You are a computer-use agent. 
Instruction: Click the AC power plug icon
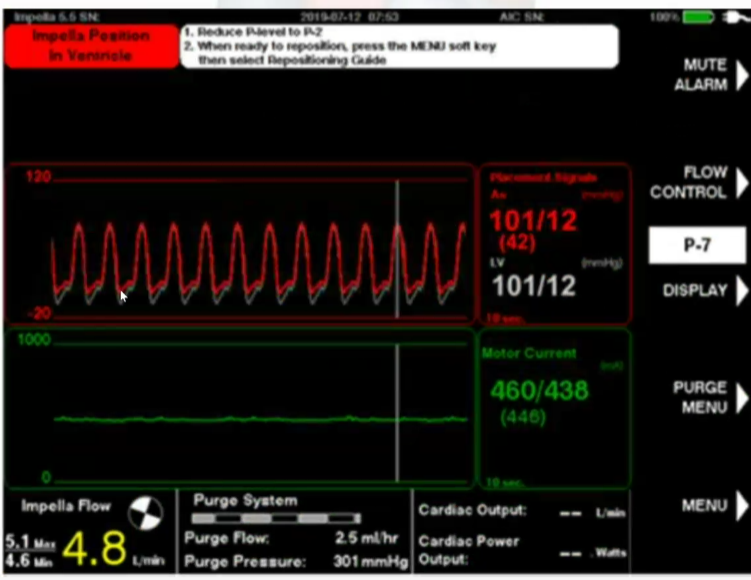click(730, 17)
